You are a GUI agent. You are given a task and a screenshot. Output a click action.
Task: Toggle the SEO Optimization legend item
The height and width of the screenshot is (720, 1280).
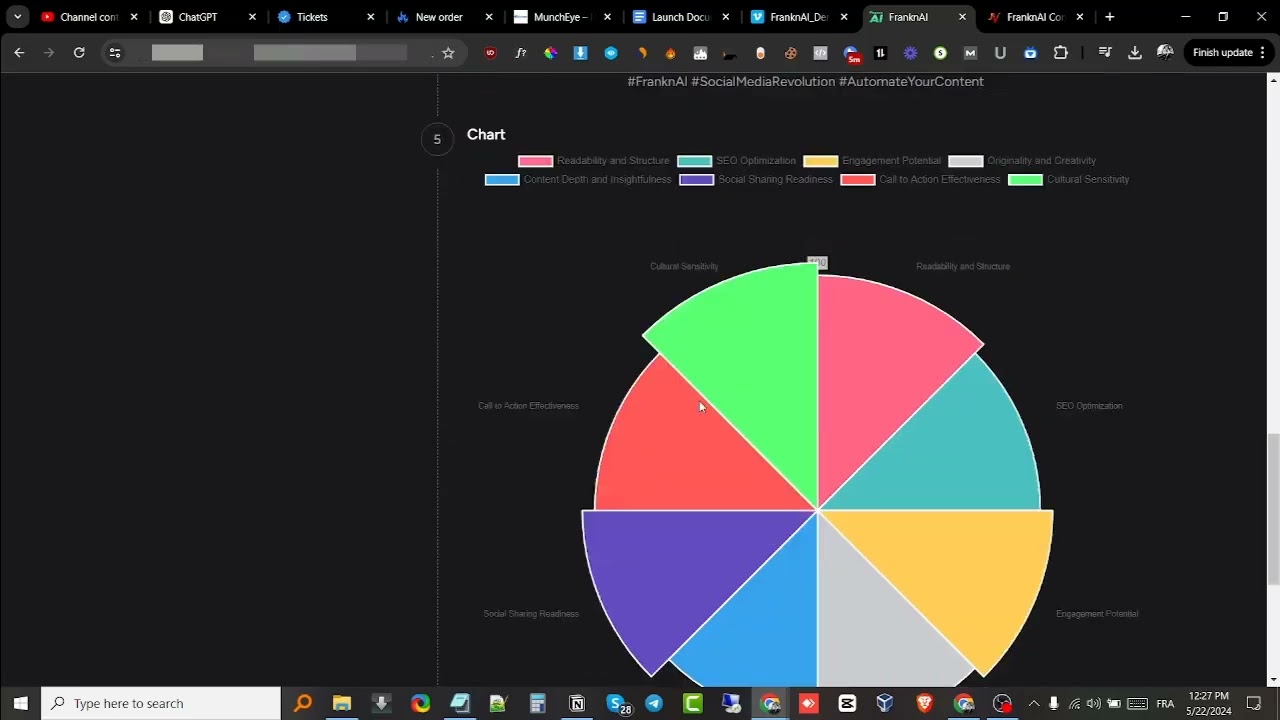point(736,161)
